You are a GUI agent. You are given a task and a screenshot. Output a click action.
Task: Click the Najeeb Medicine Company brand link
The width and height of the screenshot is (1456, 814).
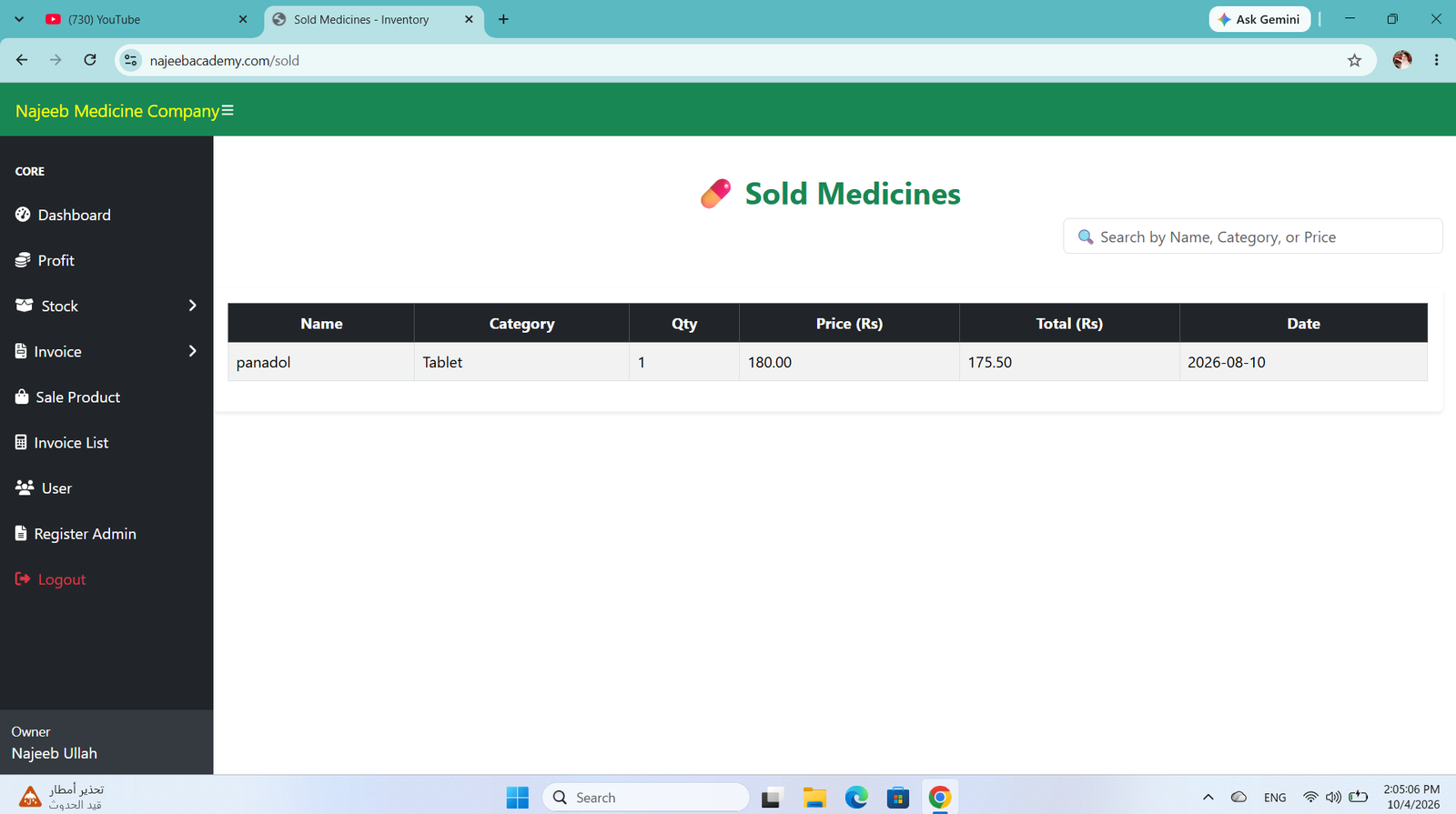[x=117, y=110]
